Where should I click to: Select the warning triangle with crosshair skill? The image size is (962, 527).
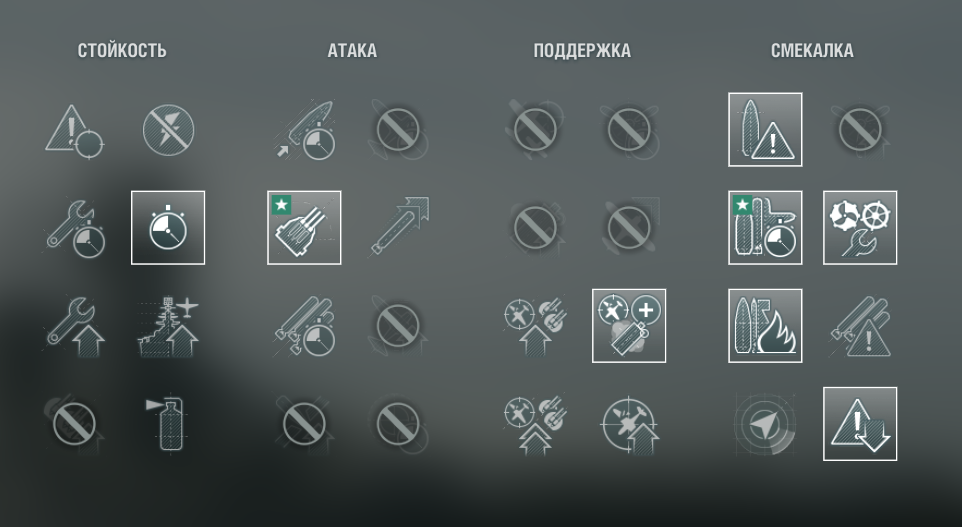[x=74, y=129]
